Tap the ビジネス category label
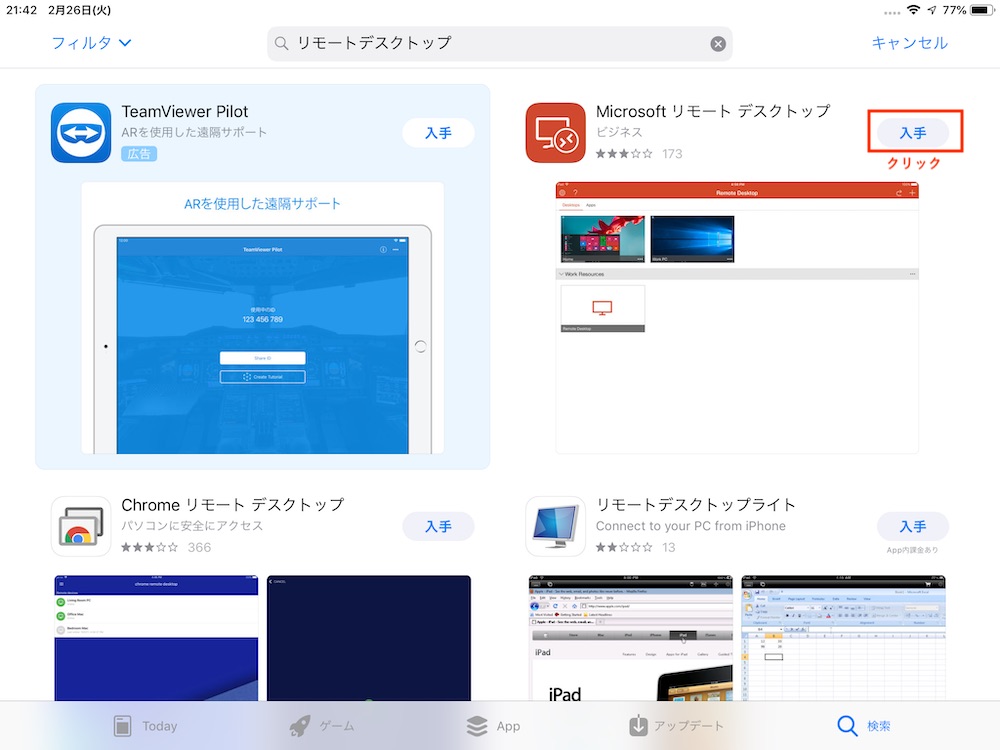 tap(619, 132)
